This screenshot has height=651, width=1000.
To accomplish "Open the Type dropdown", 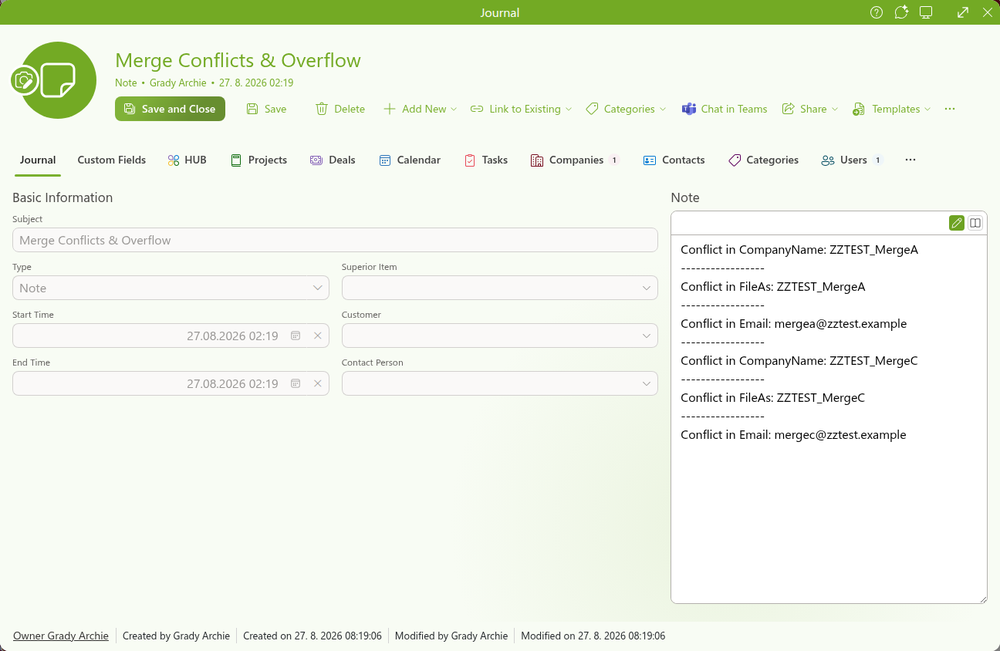I will click(x=171, y=288).
